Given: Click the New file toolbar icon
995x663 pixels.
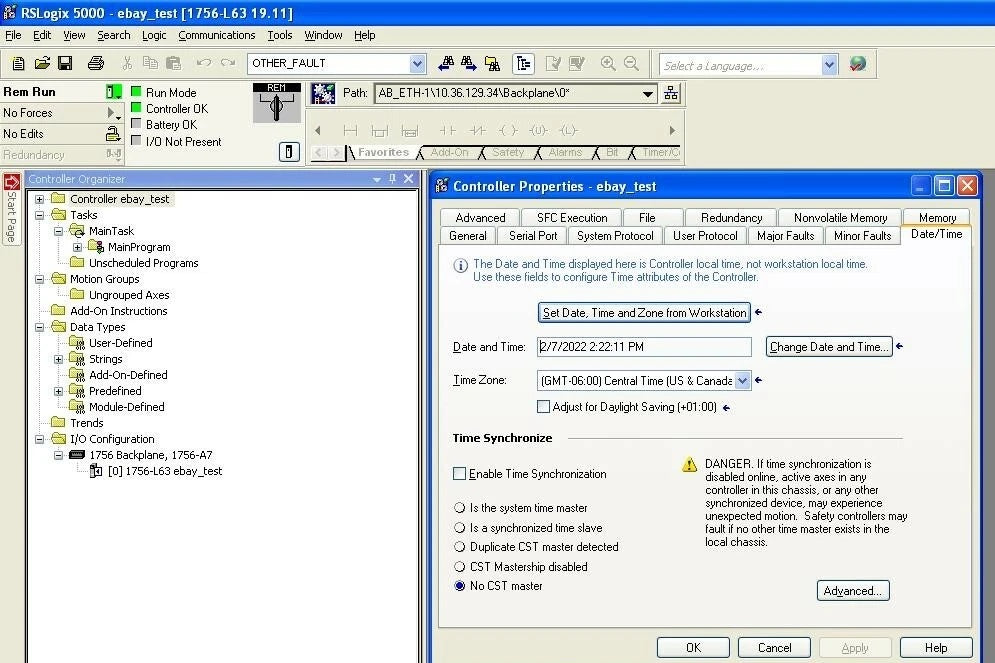Looking at the screenshot, I should click(x=18, y=63).
